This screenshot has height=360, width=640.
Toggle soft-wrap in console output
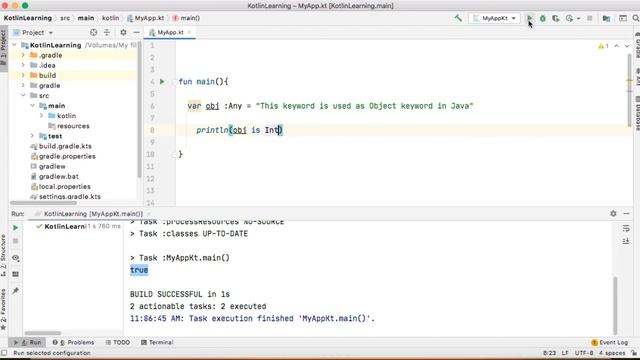pyautogui.click(x=626, y=228)
